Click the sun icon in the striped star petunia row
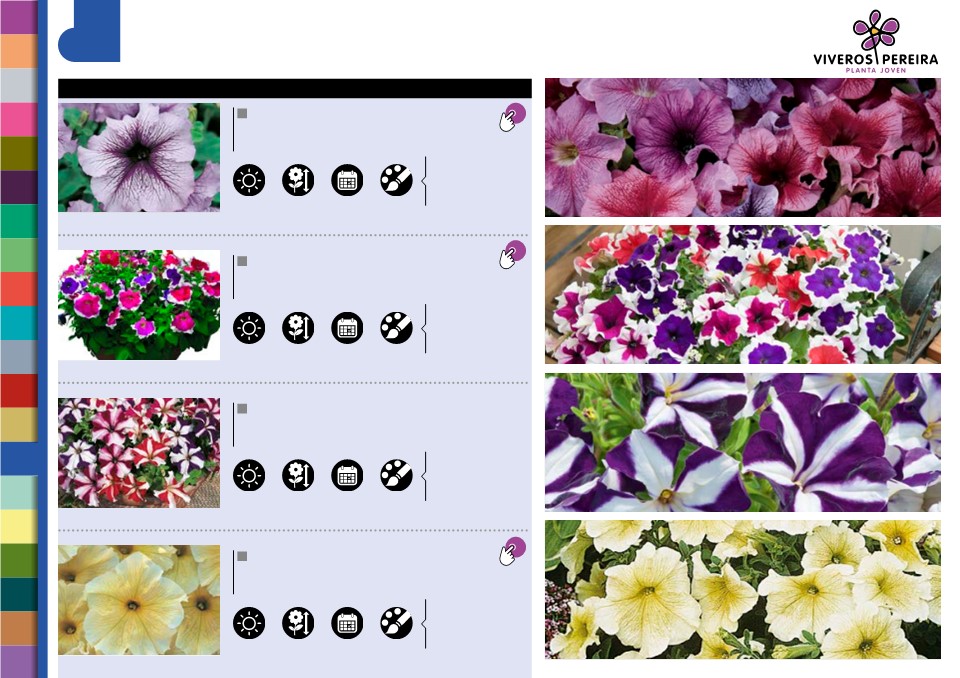Viewport: 960px width, 678px height. click(249, 475)
